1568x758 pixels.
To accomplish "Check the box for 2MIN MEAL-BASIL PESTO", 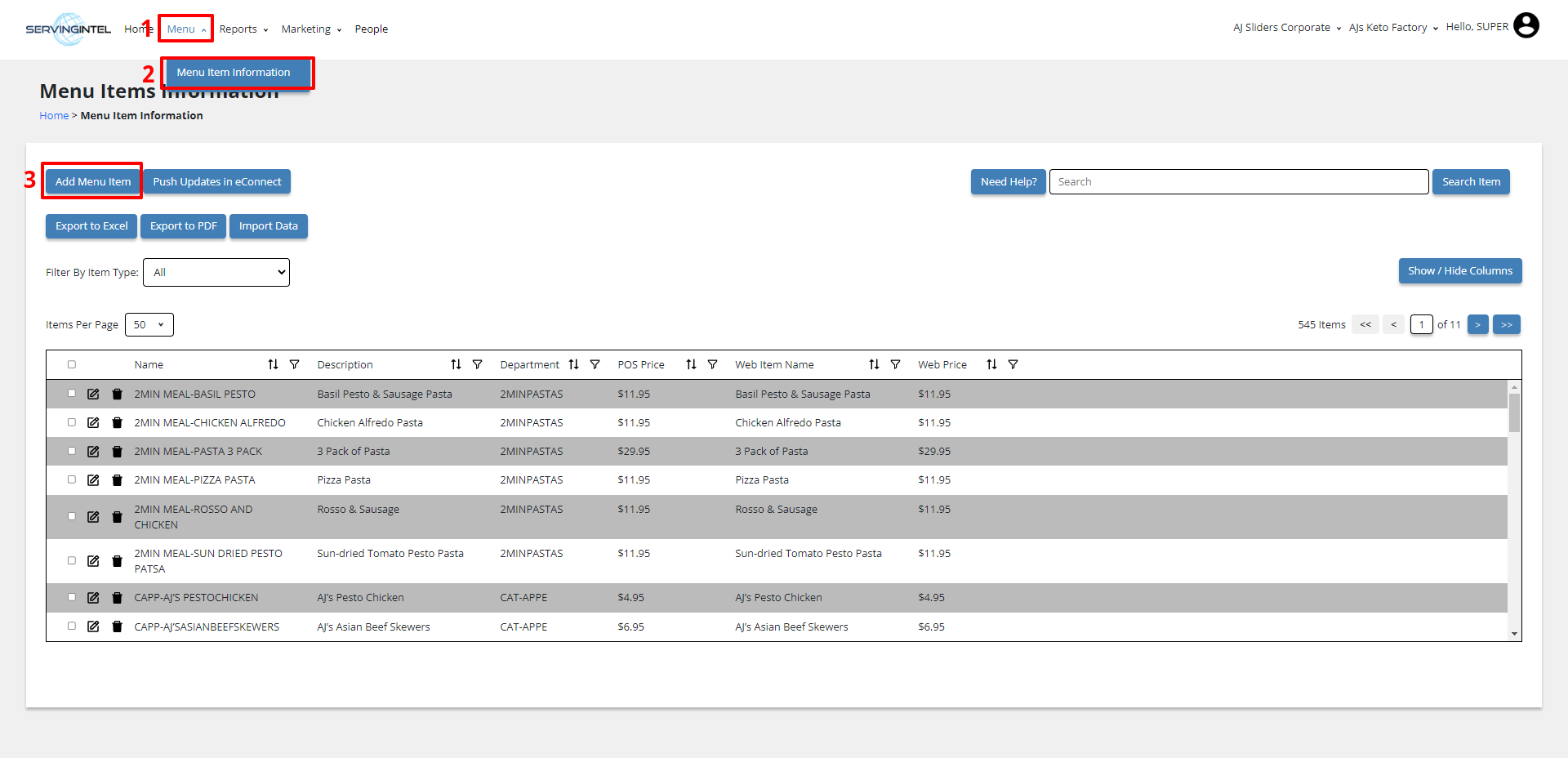I will [x=72, y=394].
